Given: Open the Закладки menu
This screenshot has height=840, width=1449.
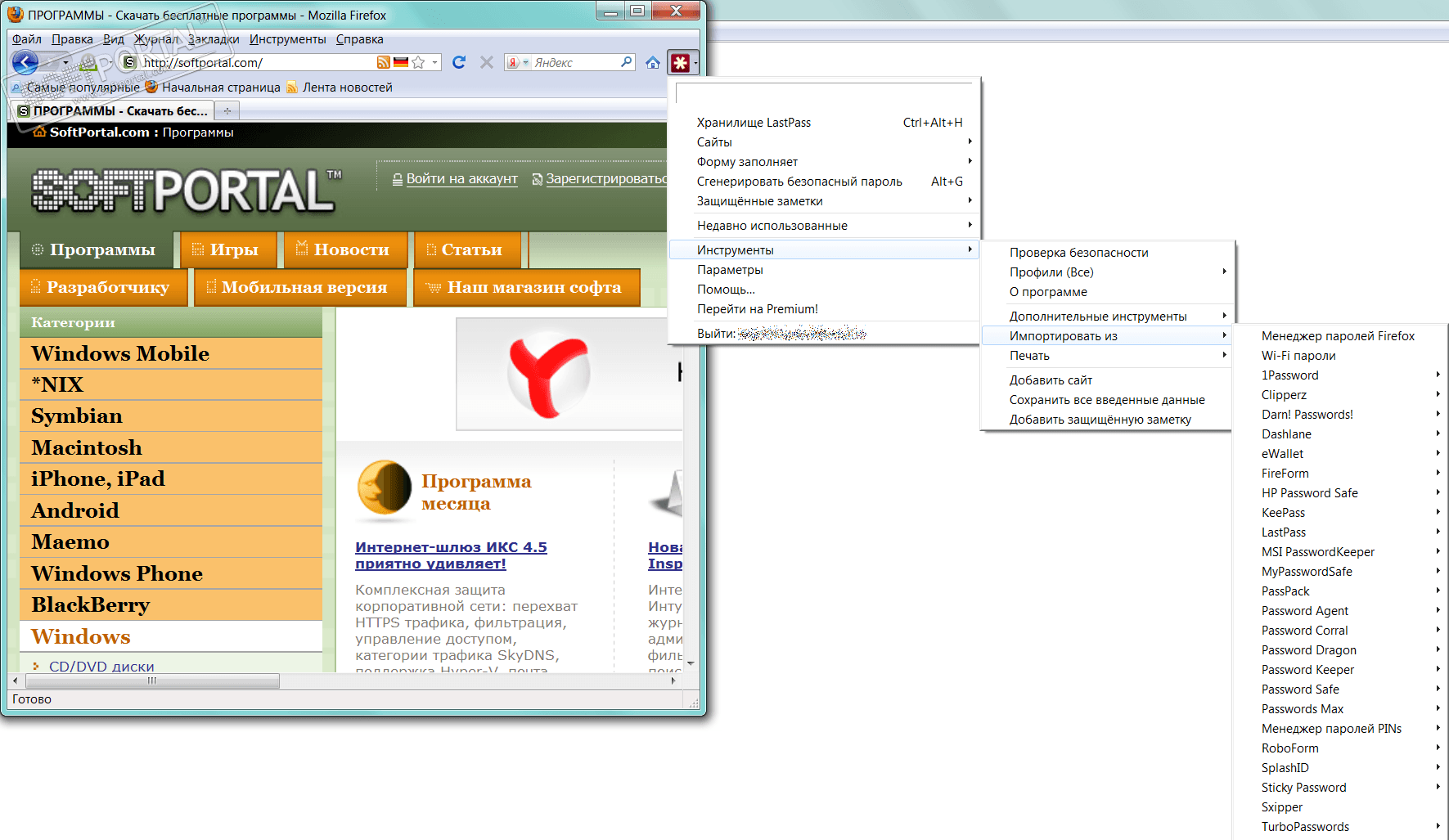Looking at the screenshot, I should point(214,39).
